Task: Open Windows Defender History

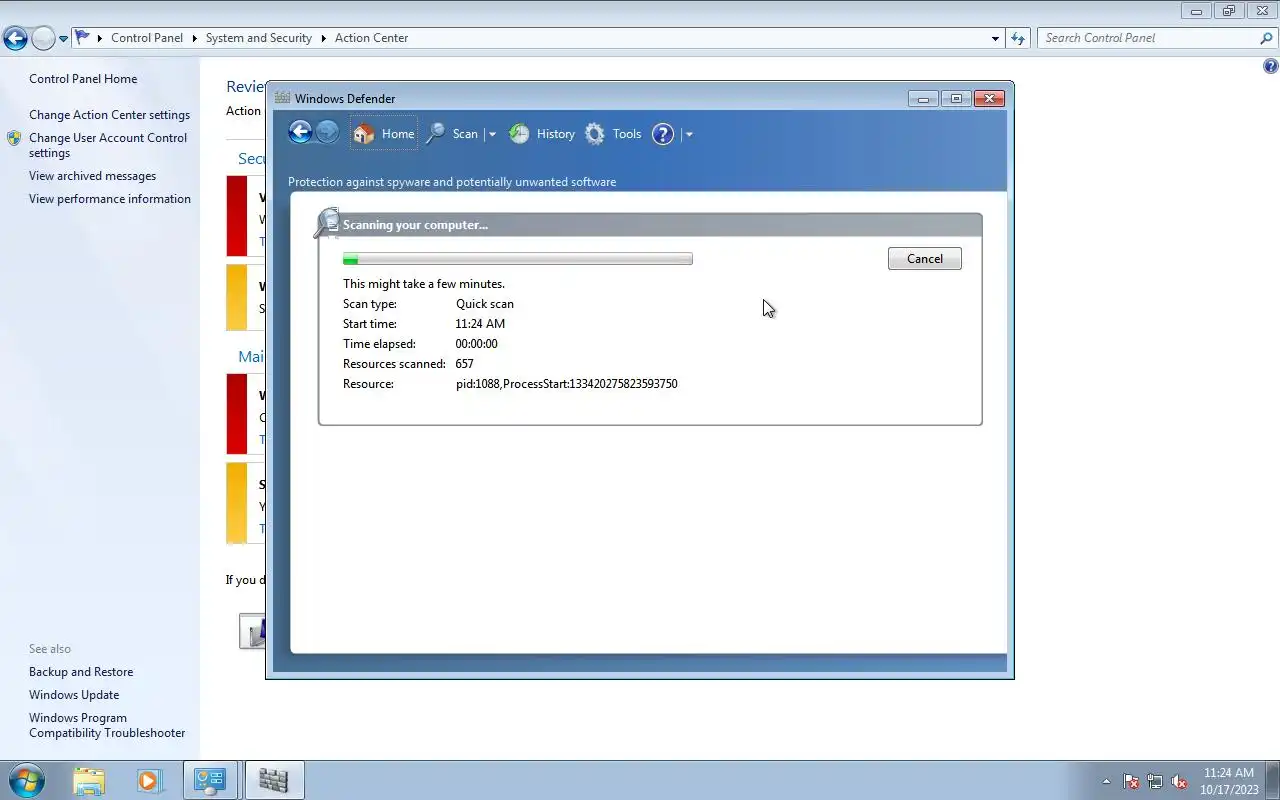Action: click(x=542, y=134)
